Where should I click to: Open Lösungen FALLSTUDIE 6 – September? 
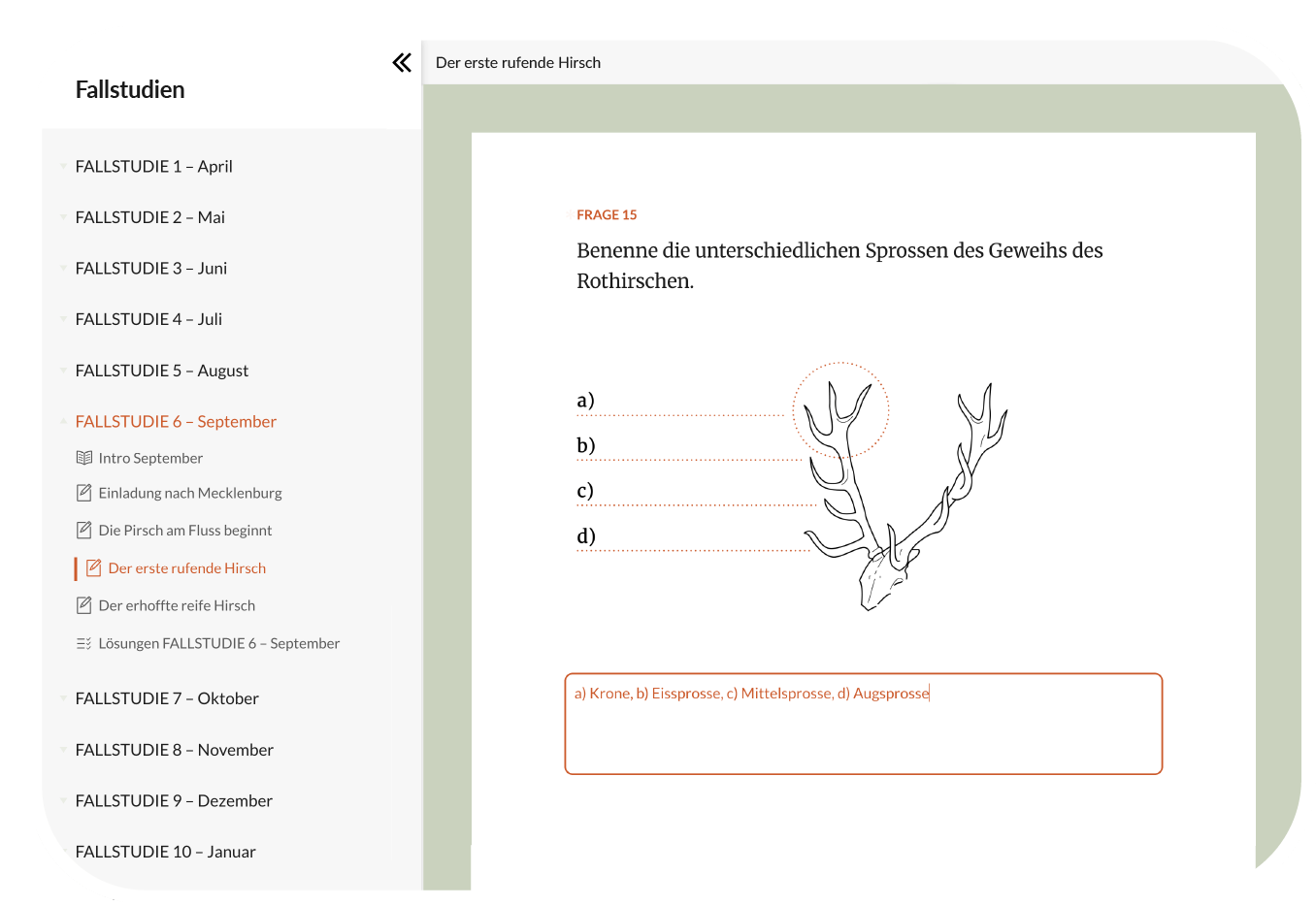click(x=219, y=643)
